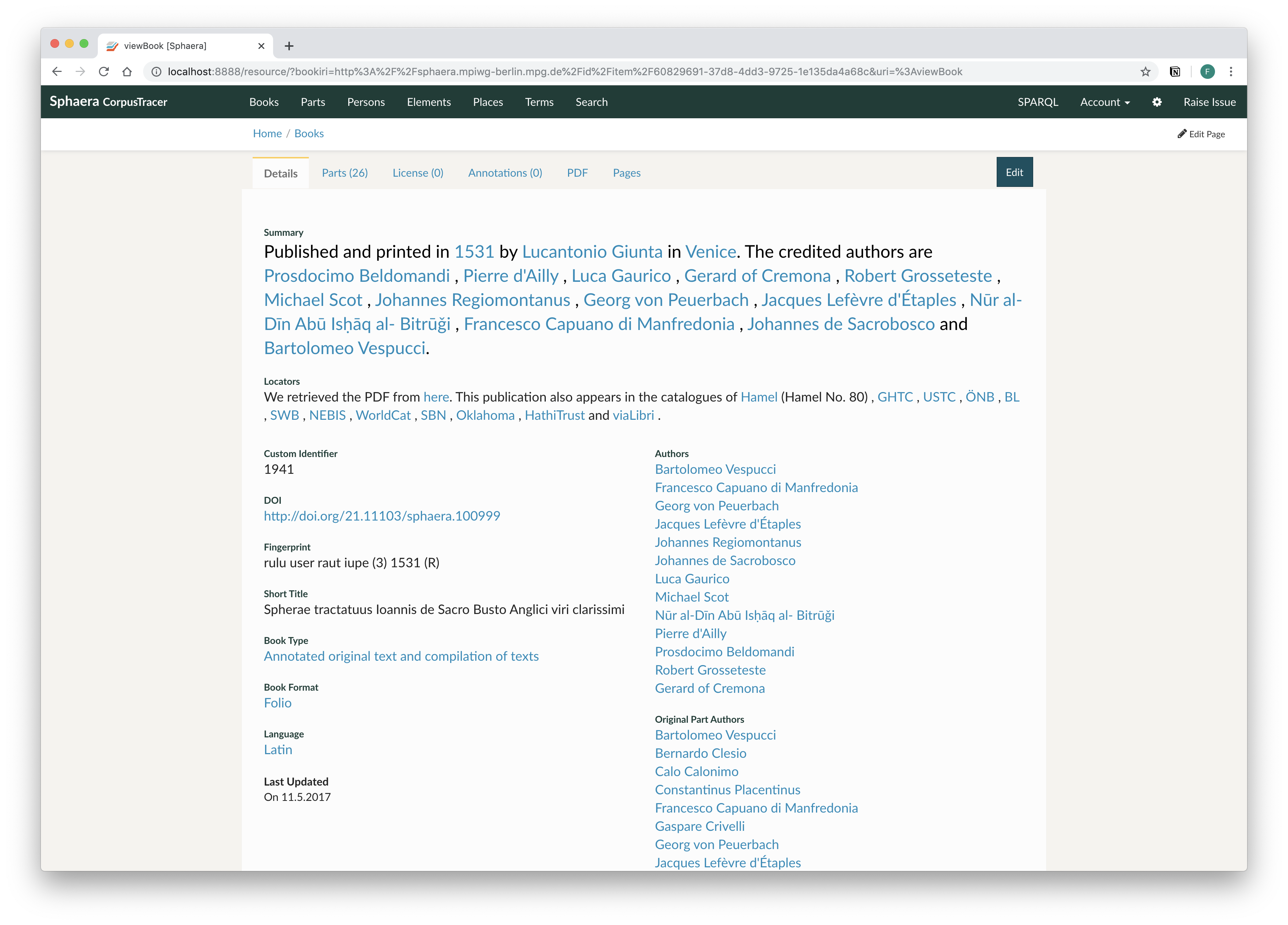Open the USTC catalogue link
The width and height of the screenshot is (1288, 925).
939,397
